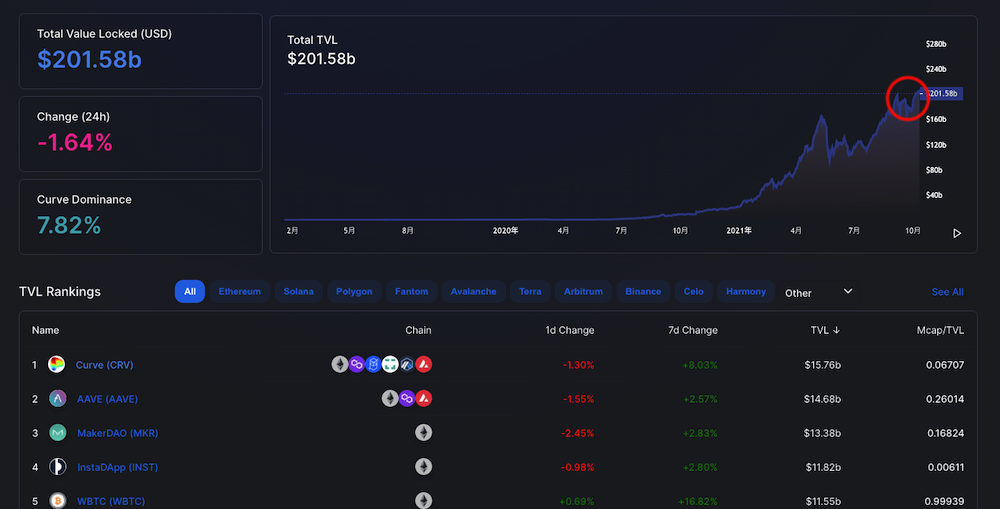Sort the table by 1d Change
The image size is (1000, 509).
[570, 330]
